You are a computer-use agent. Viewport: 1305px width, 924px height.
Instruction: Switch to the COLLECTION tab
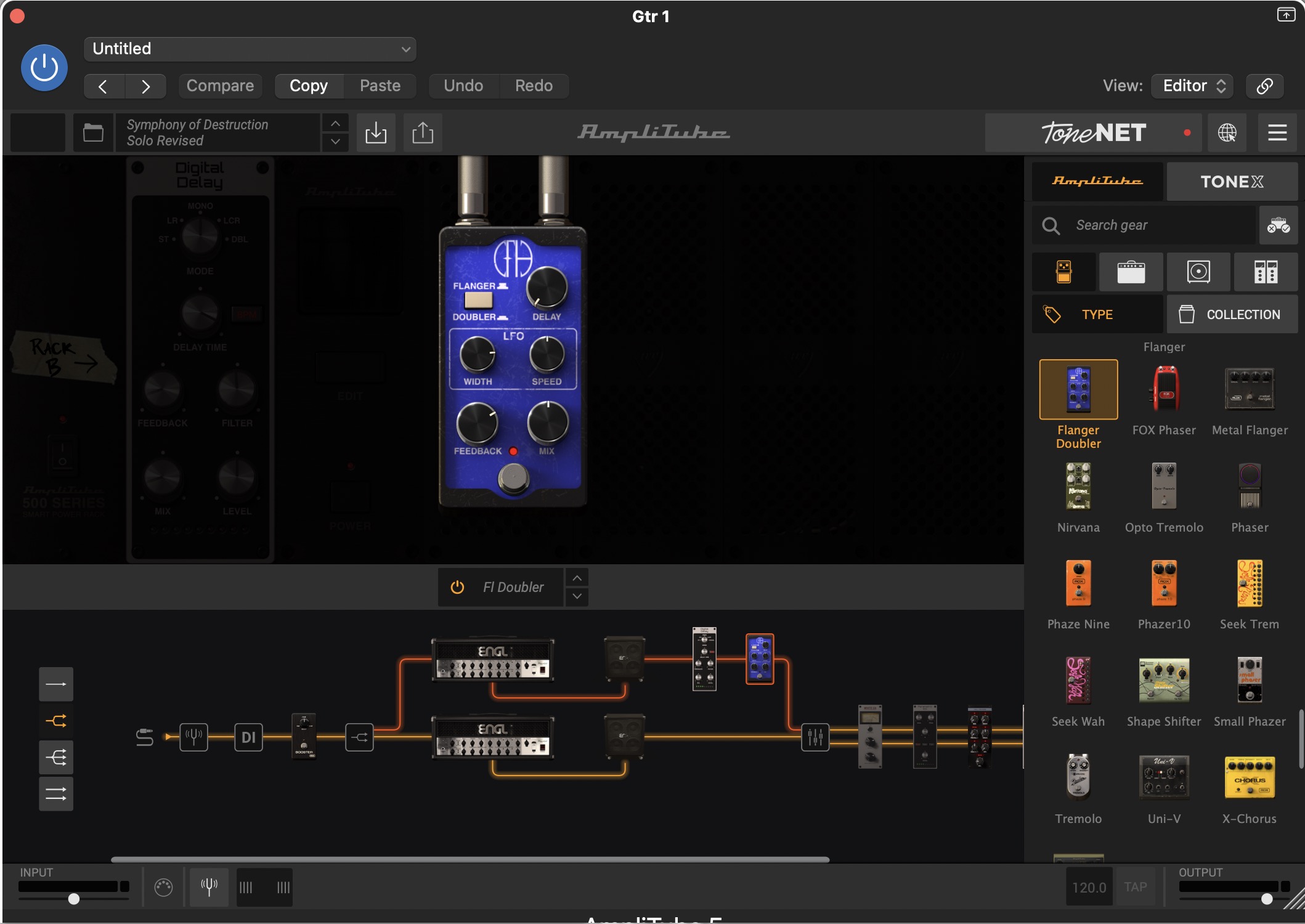click(1232, 314)
